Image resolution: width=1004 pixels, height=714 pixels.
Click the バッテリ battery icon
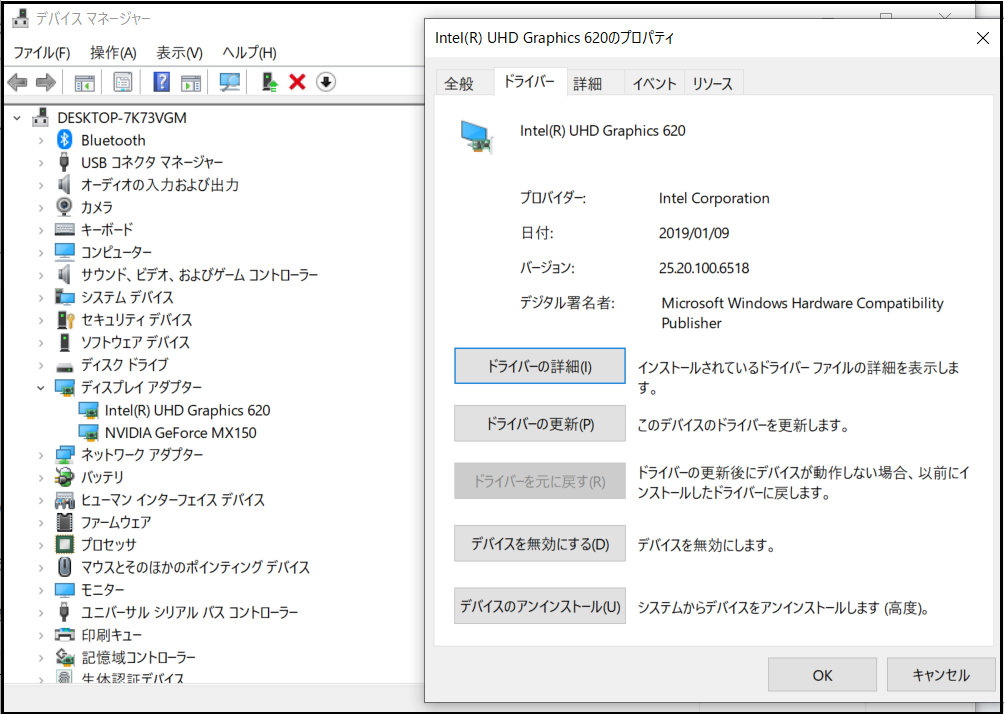click(x=64, y=477)
